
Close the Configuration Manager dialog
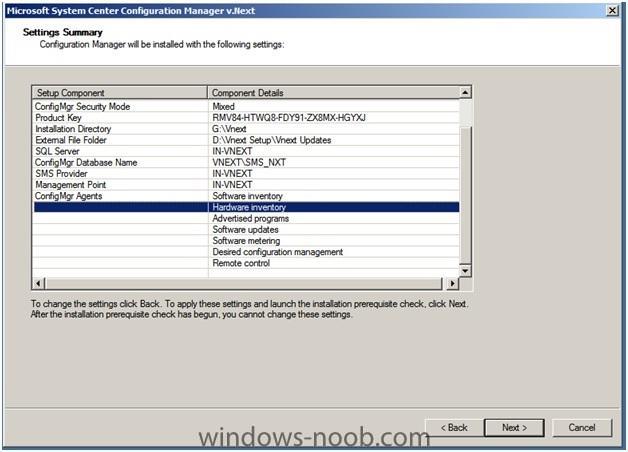click(x=612, y=10)
